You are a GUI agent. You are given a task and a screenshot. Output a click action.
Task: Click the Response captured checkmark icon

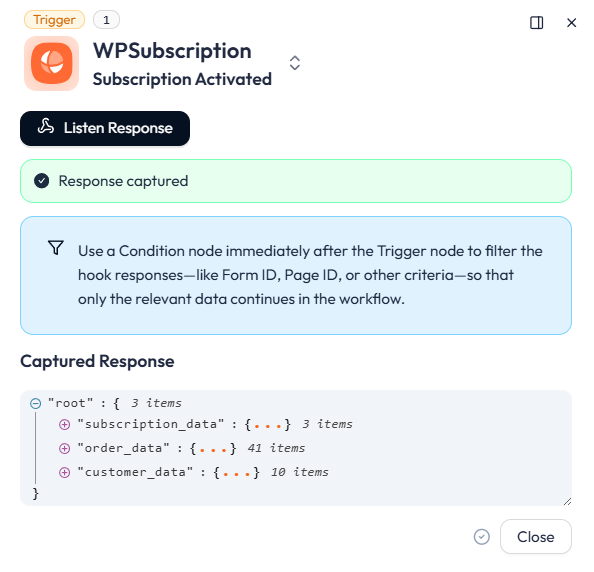[42, 181]
